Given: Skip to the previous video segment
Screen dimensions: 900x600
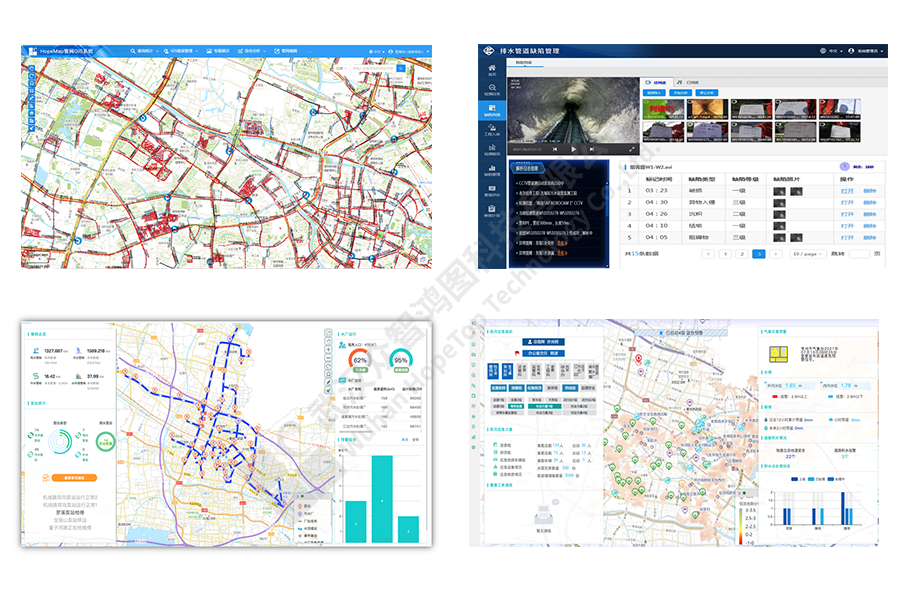Looking at the screenshot, I should 555,149.
